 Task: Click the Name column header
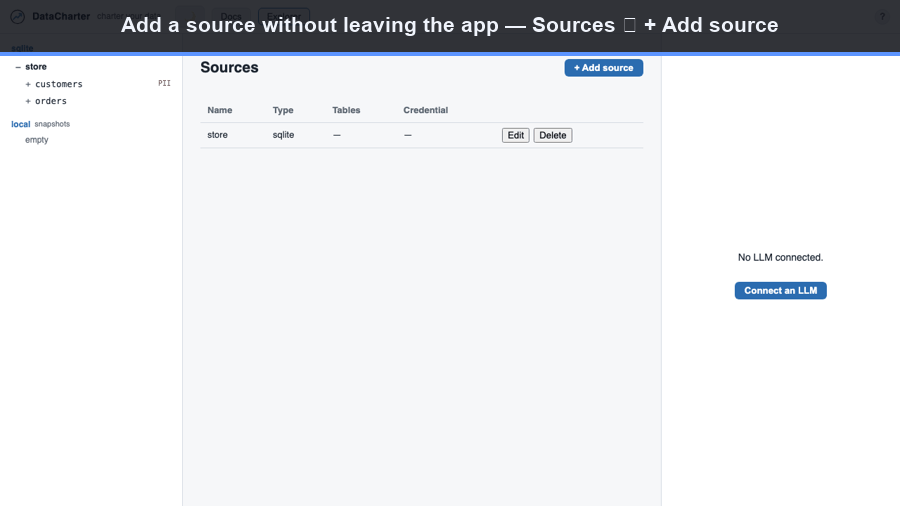[220, 110]
